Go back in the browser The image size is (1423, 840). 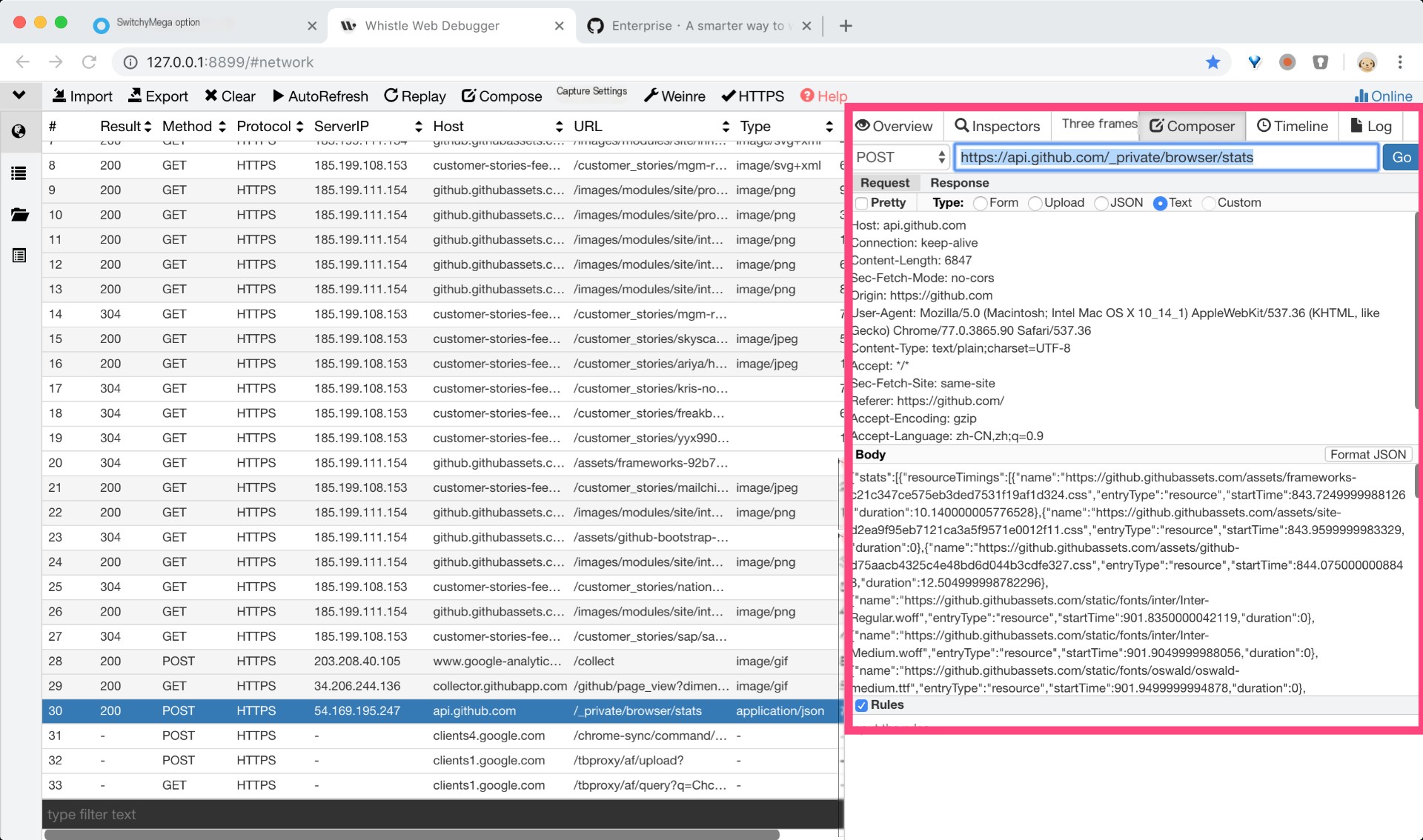(x=23, y=62)
